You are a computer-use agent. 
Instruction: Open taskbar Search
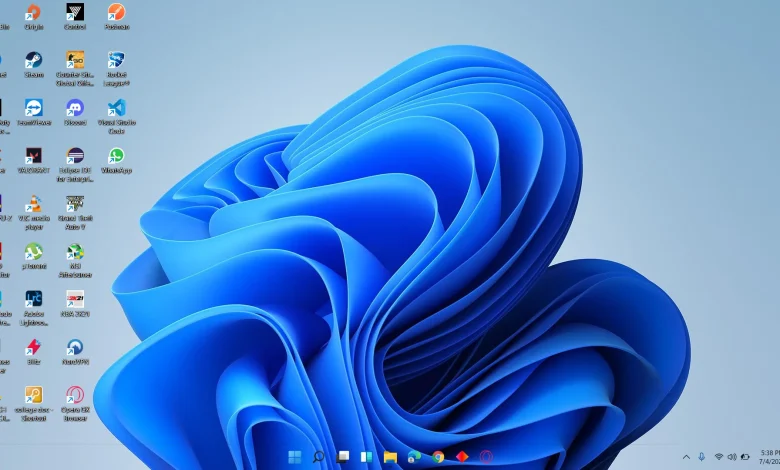pyautogui.click(x=318, y=457)
